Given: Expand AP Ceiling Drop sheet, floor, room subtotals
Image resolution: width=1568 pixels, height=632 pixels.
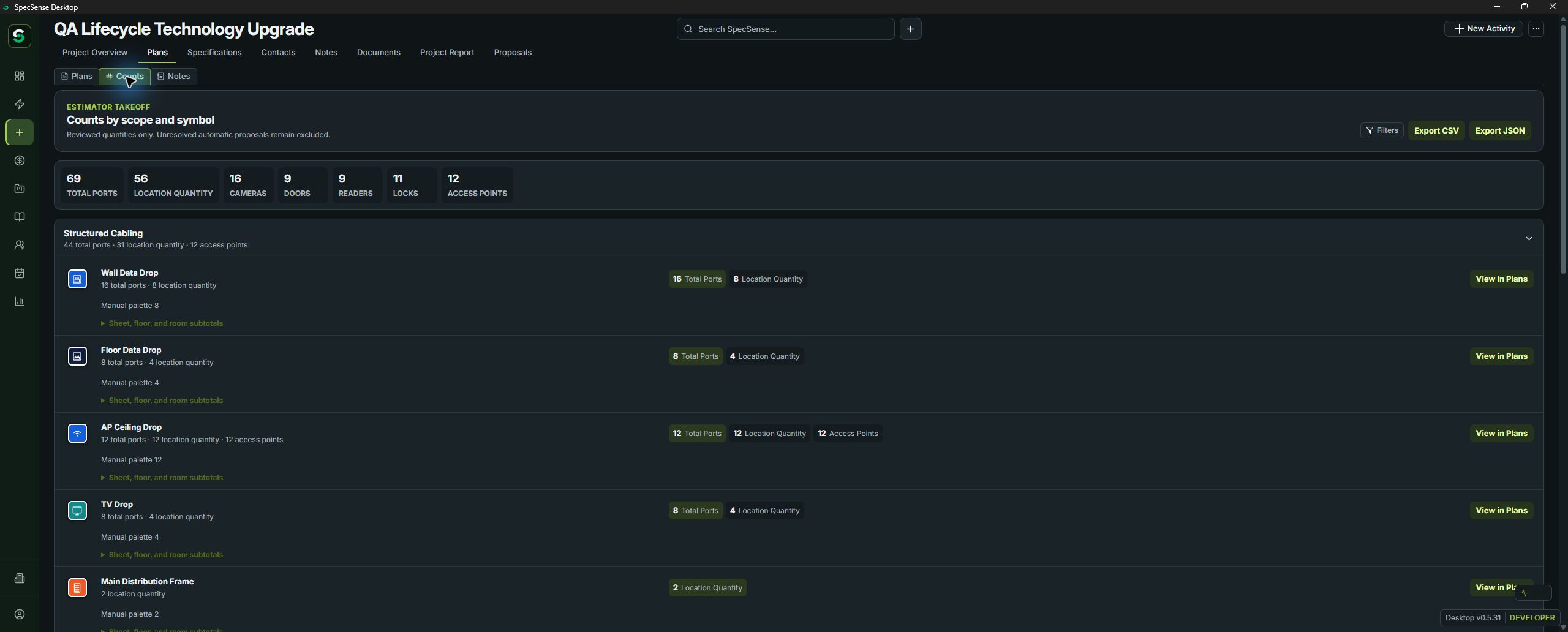Looking at the screenshot, I should [162, 478].
